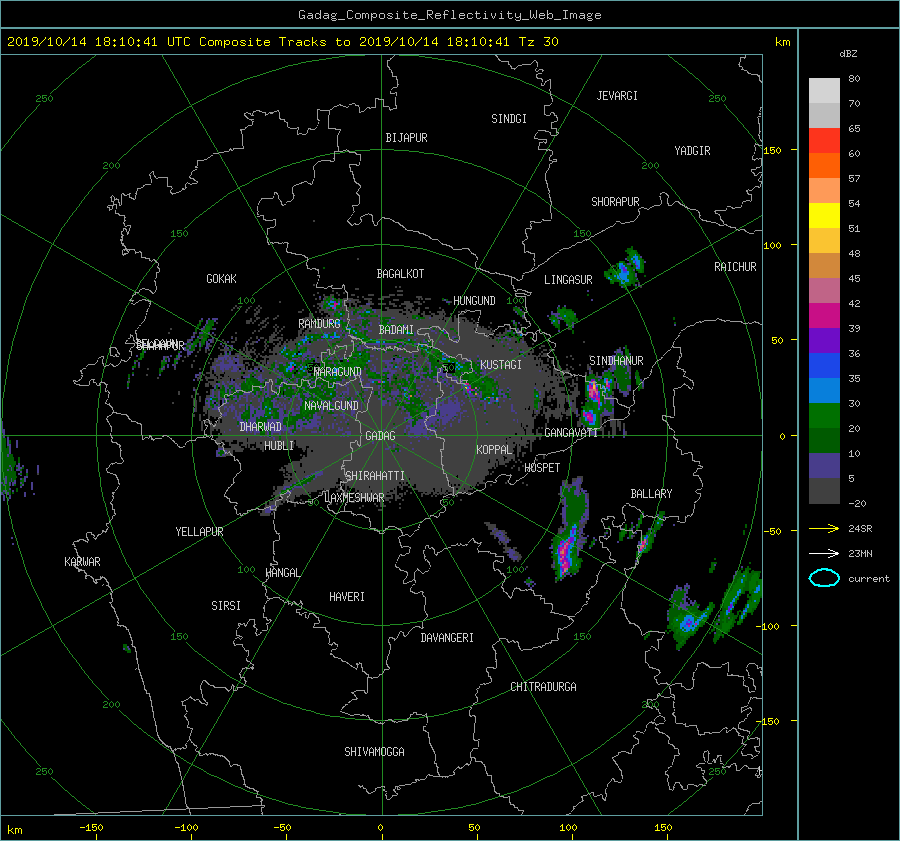Select the YELLAPUR label
900x841 pixels.
(199, 532)
